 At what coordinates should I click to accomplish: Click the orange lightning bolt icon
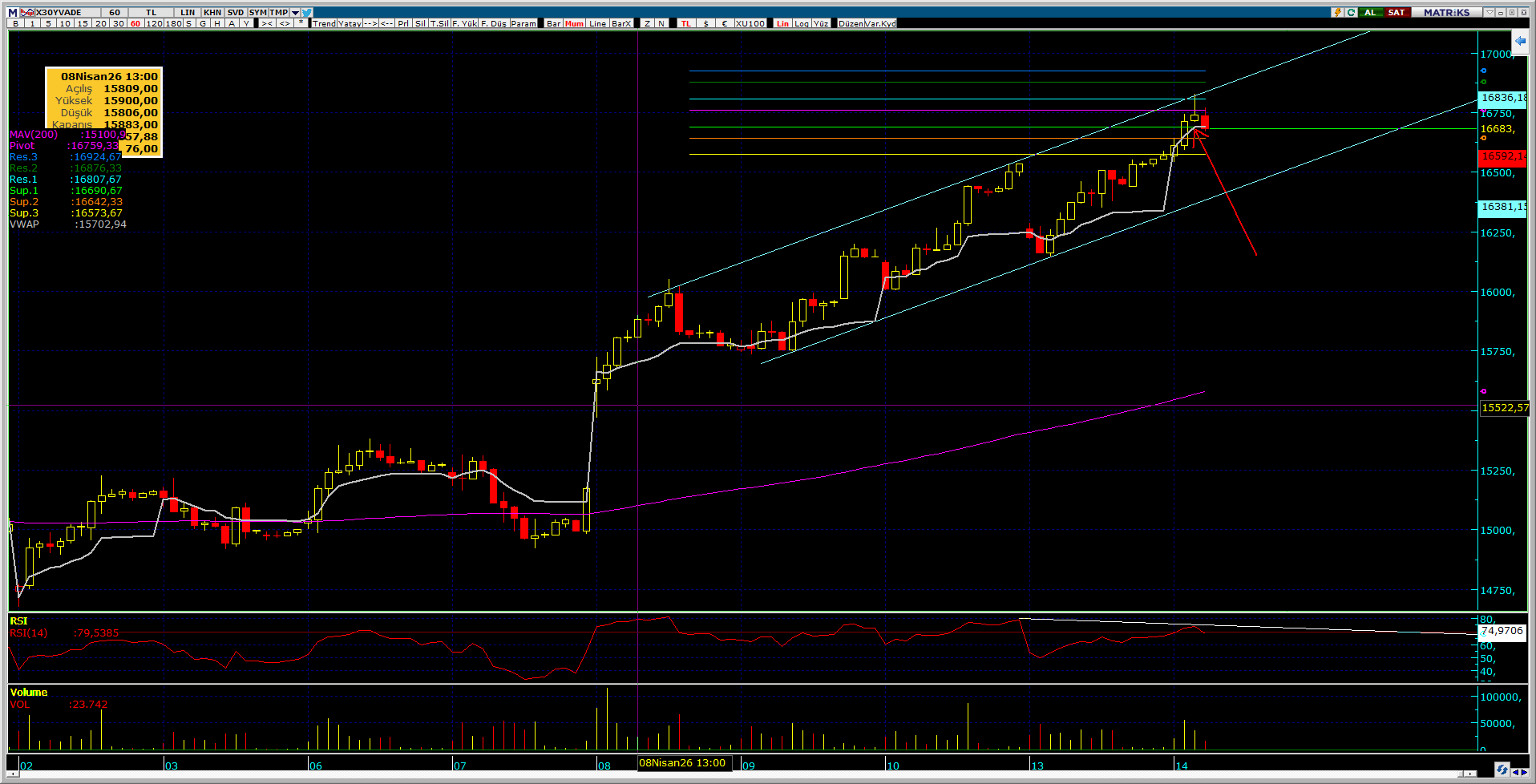tap(1337, 13)
